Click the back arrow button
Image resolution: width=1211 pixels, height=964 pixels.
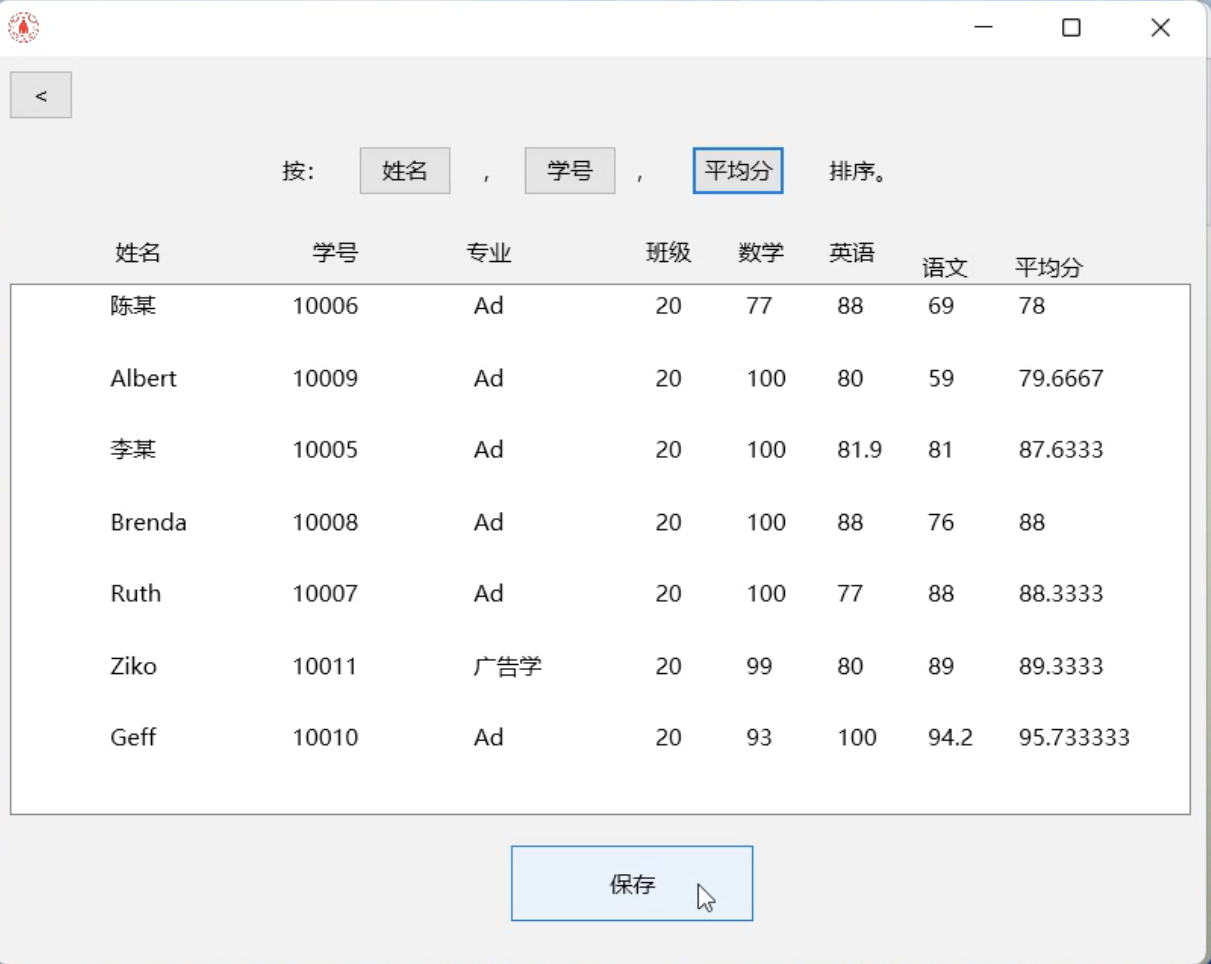point(41,95)
